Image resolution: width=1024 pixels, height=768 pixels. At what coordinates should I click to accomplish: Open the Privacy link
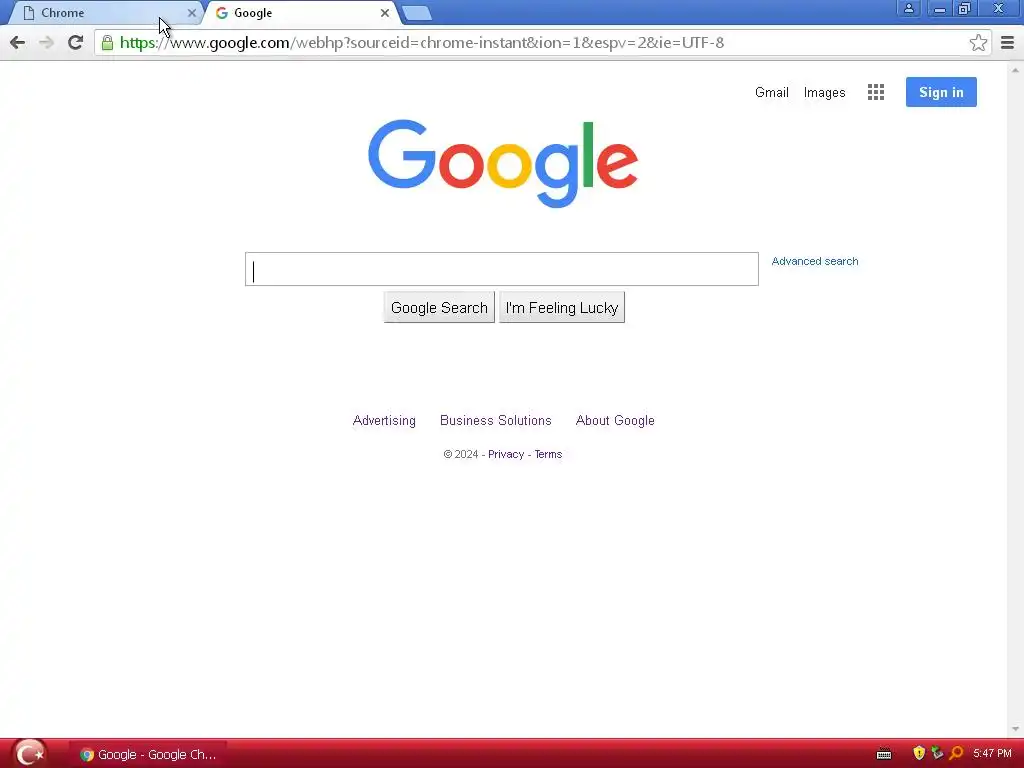pos(506,455)
